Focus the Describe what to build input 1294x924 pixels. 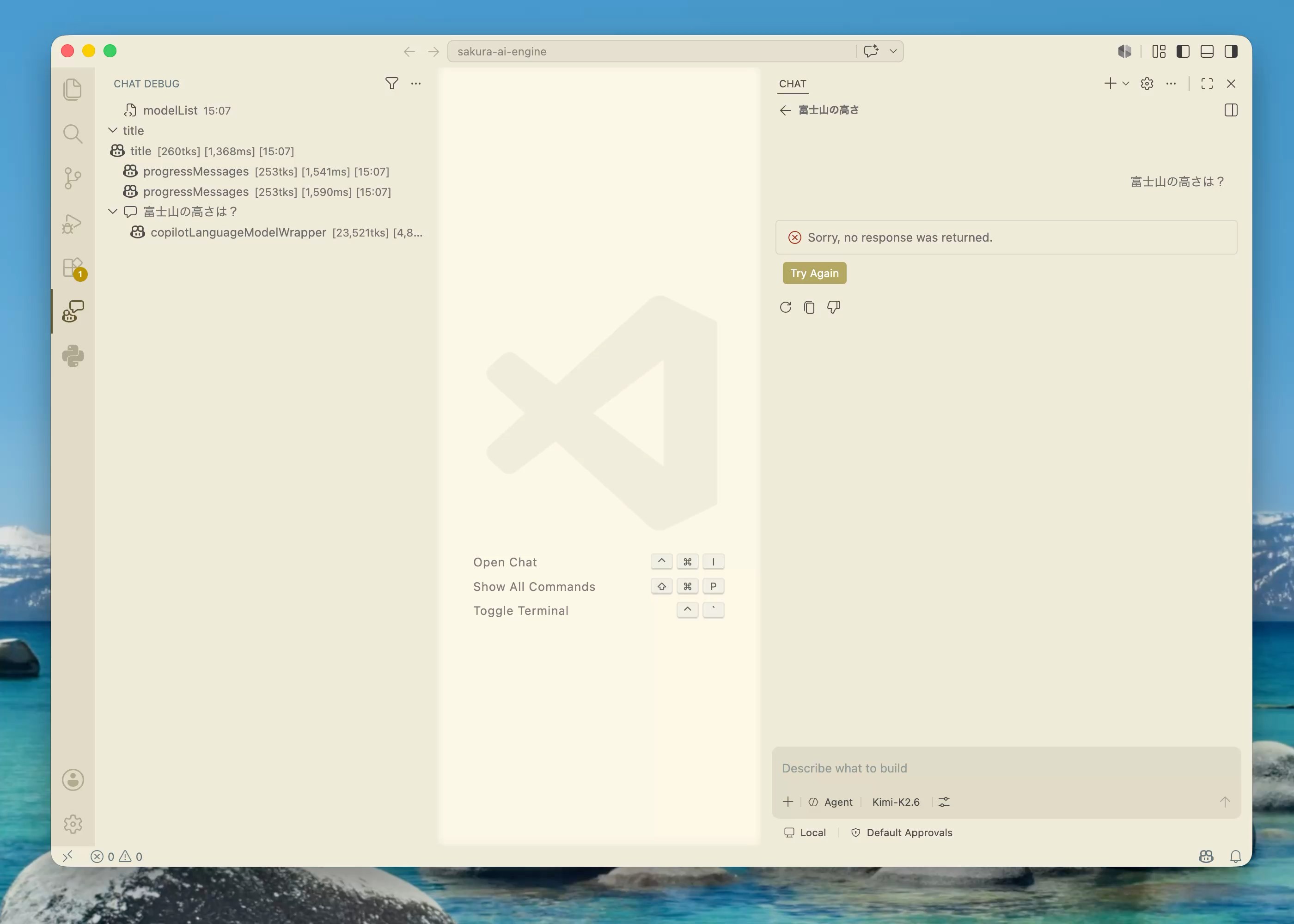[x=1006, y=768]
